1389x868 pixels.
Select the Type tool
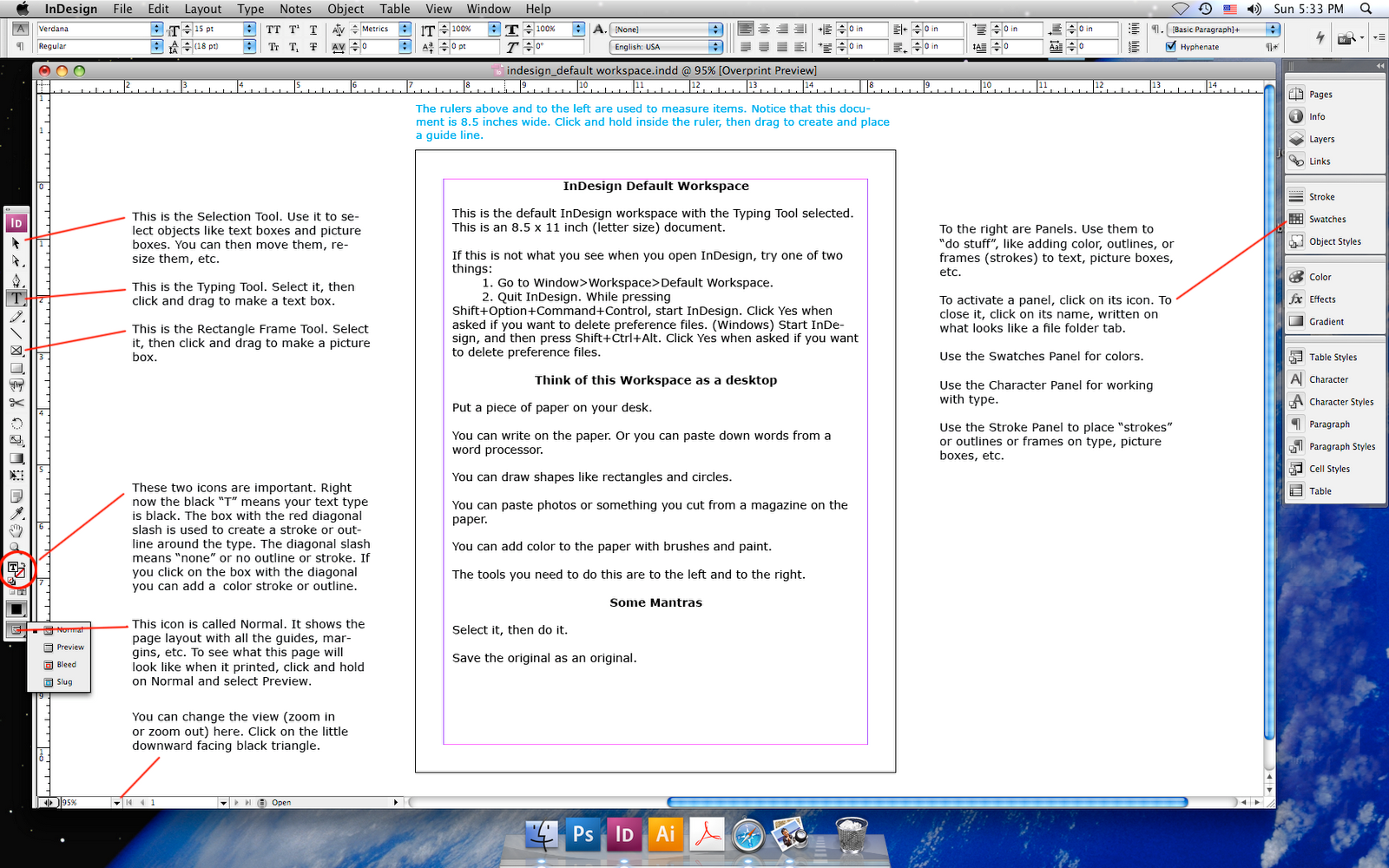coord(16,298)
